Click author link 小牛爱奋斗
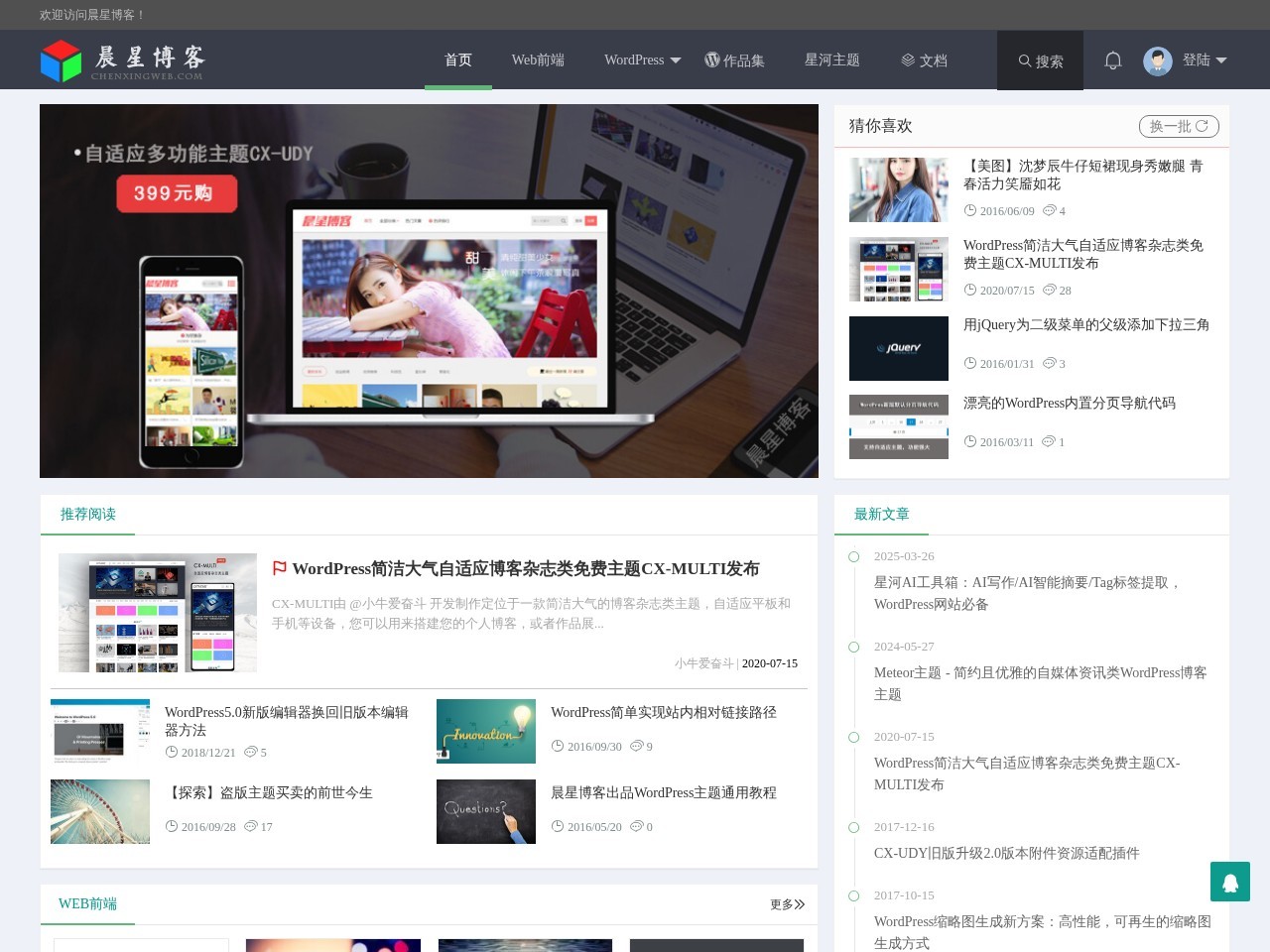 pos(703,663)
